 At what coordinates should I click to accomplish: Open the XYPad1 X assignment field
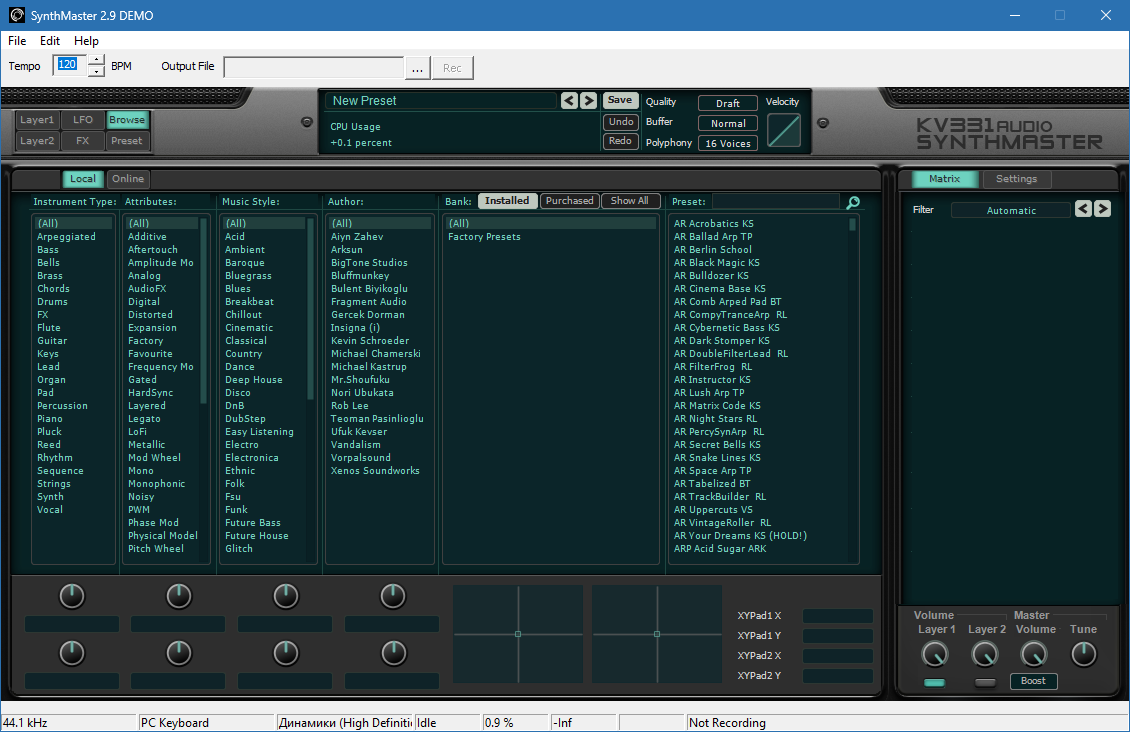coord(837,616)
